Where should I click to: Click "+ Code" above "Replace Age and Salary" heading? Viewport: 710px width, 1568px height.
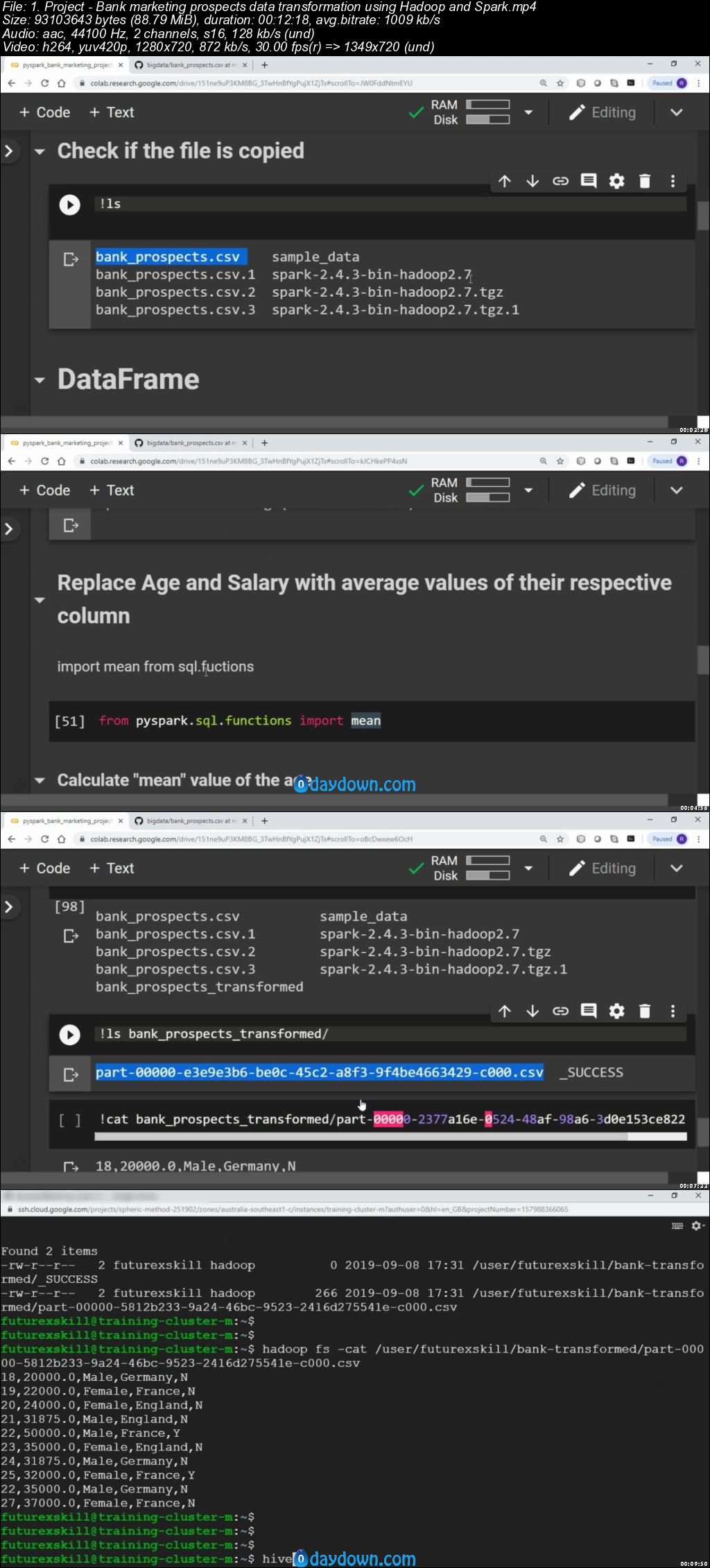[x=44, y=490]
